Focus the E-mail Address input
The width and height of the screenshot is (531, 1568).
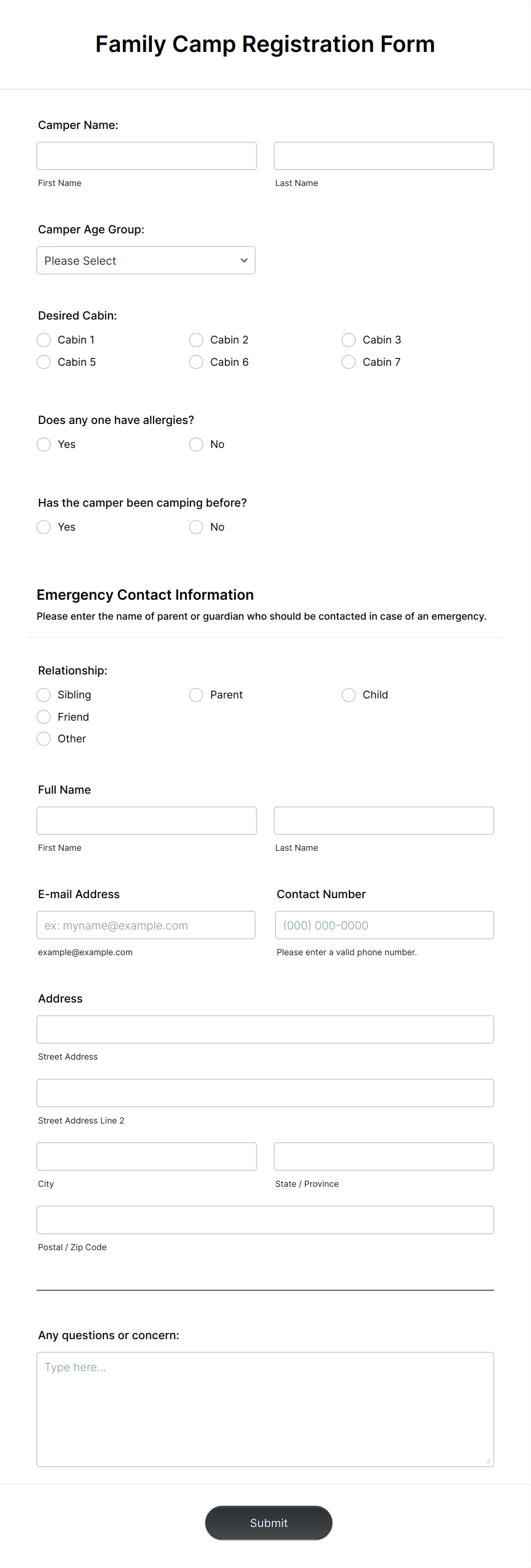(x=146, y=924)
